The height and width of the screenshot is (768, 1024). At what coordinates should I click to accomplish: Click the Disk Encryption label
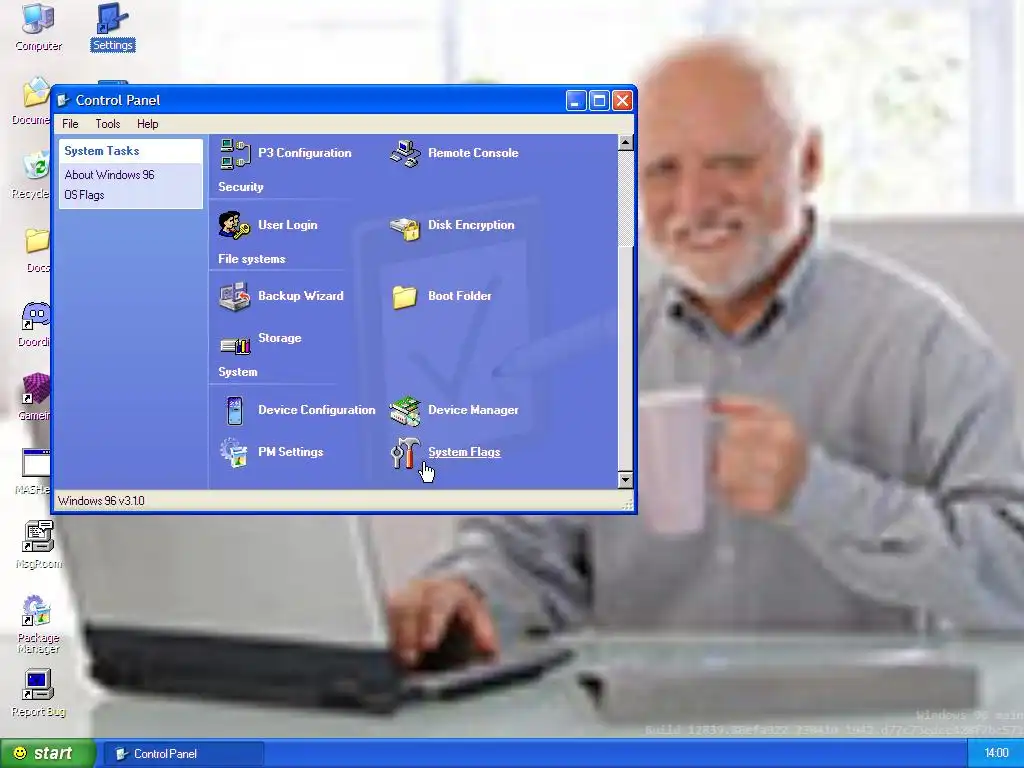472,225
